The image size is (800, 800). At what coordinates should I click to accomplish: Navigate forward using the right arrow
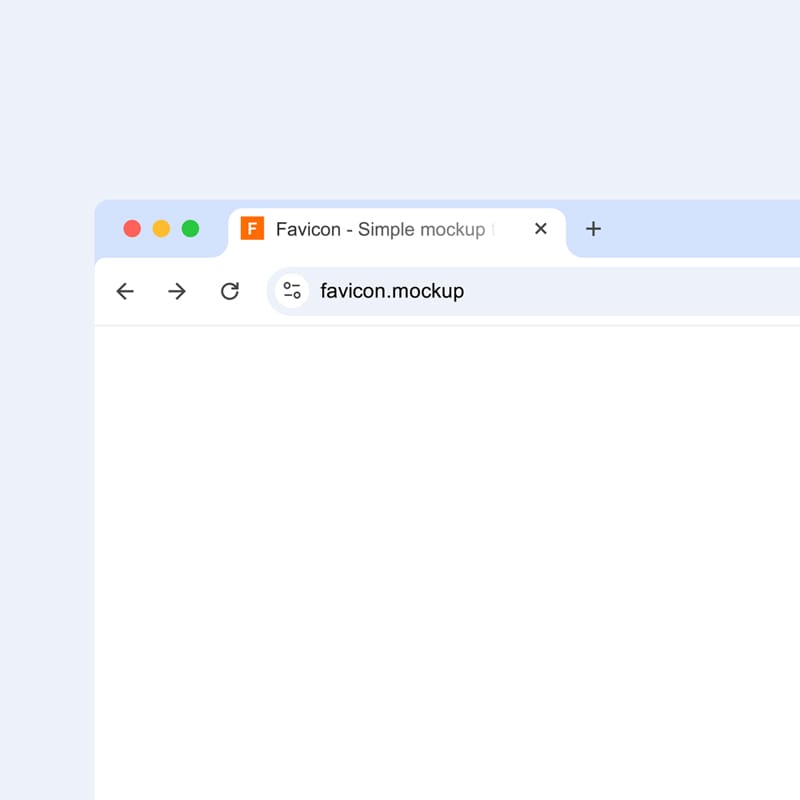tap(177, 291)
